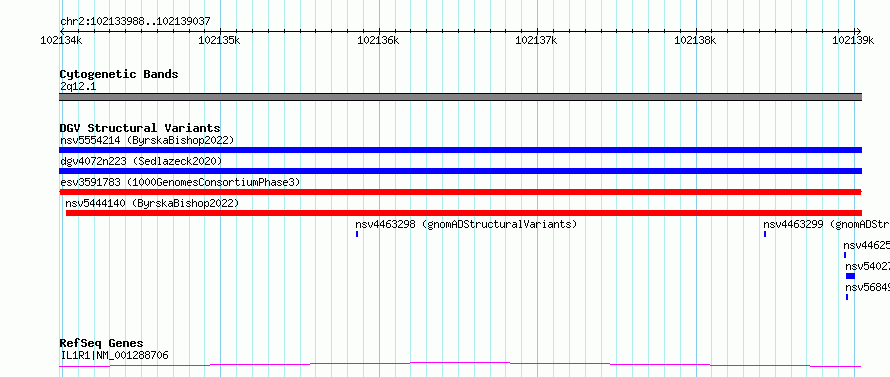Click the 102136k ruler tick label

(379, 40)
